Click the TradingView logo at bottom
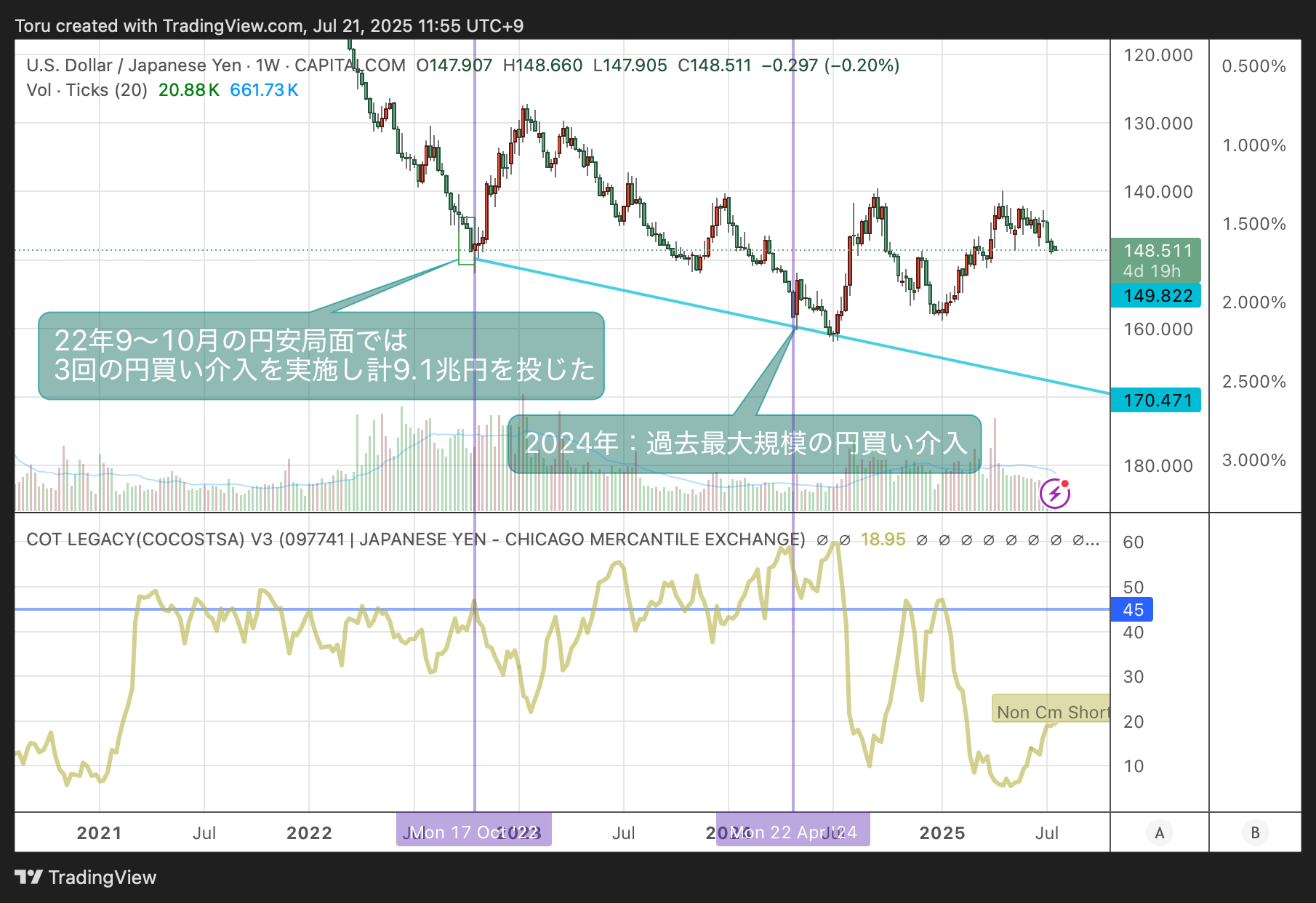The width and height of the screenshot is (1316, 903). (86, 878)
